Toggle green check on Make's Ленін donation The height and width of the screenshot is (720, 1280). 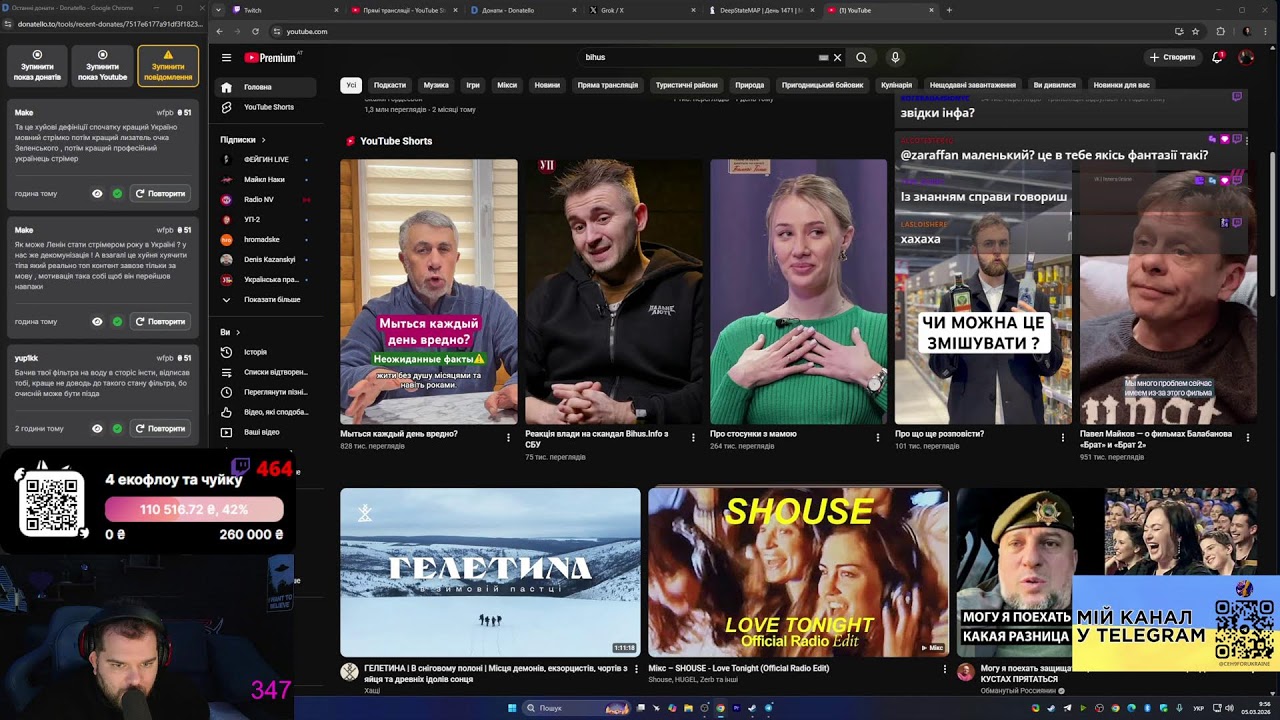coord(117,322)
